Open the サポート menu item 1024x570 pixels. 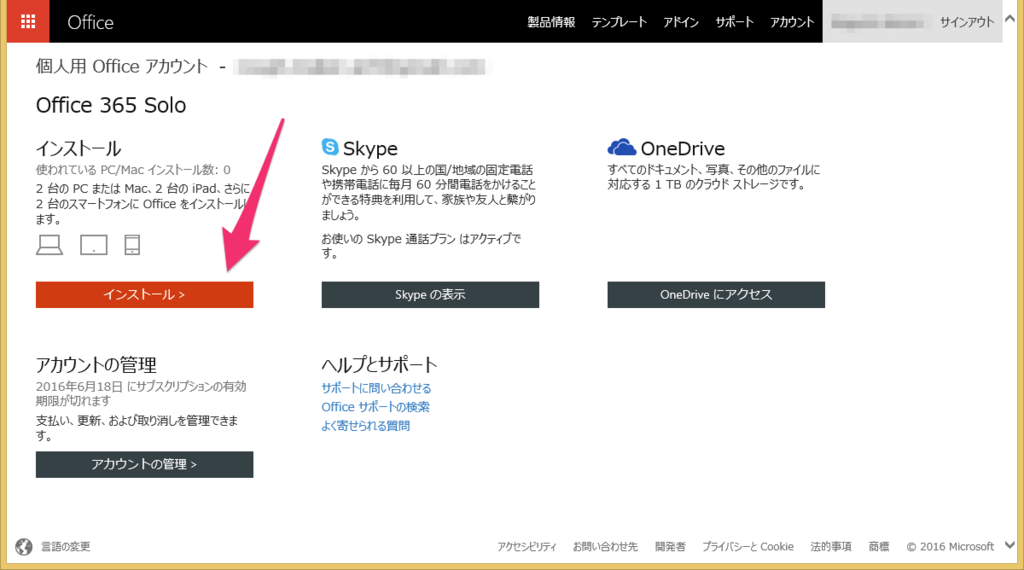734,22
